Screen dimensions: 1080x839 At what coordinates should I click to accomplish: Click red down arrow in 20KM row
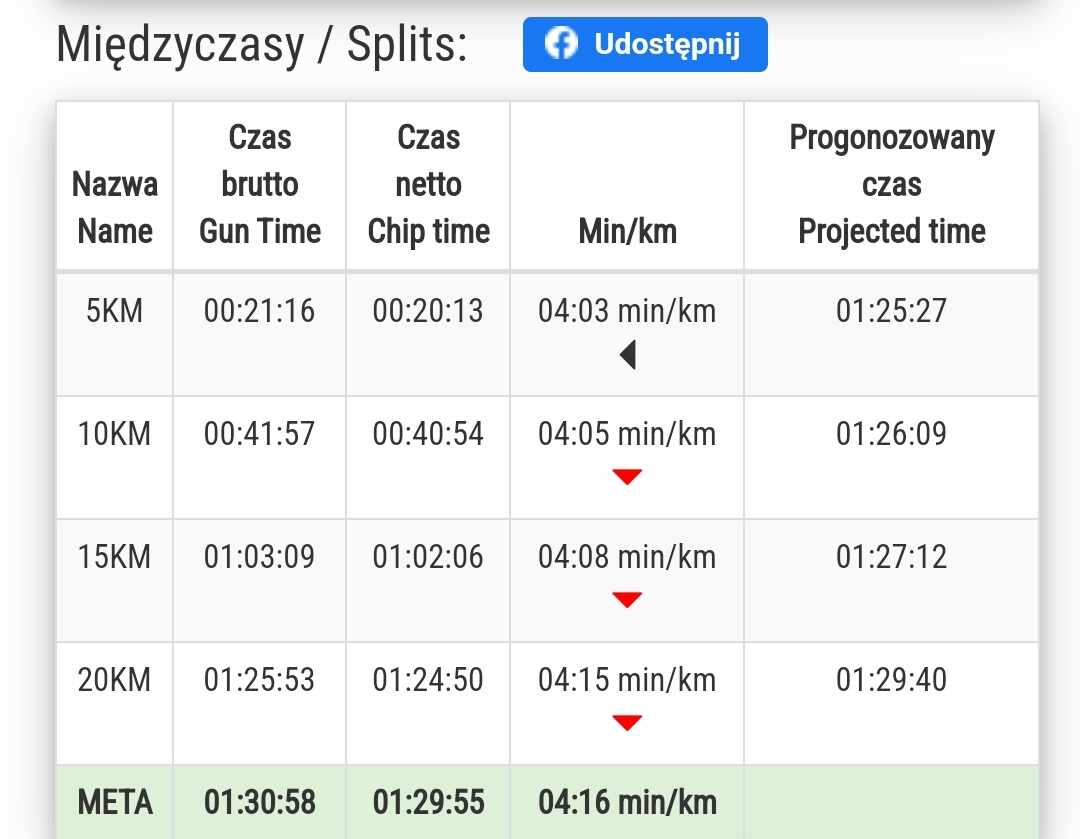pos(627,723)
